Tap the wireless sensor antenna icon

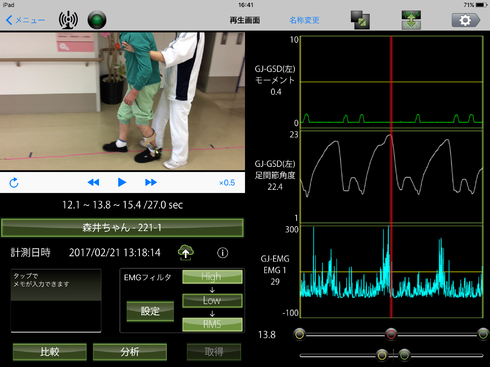click(68, 20)
